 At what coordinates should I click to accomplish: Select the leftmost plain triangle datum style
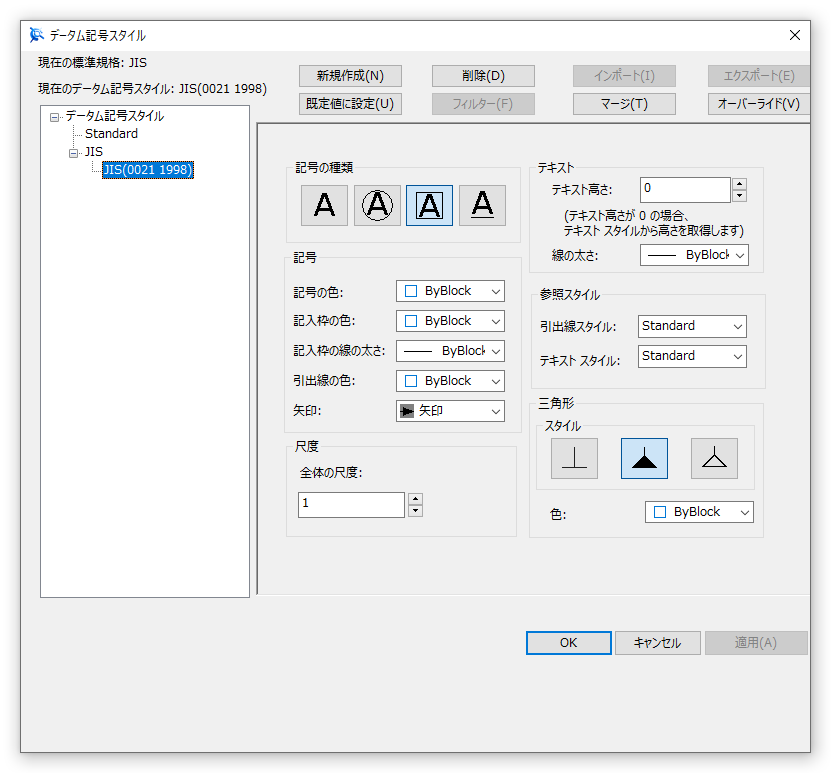click(574, 458)
